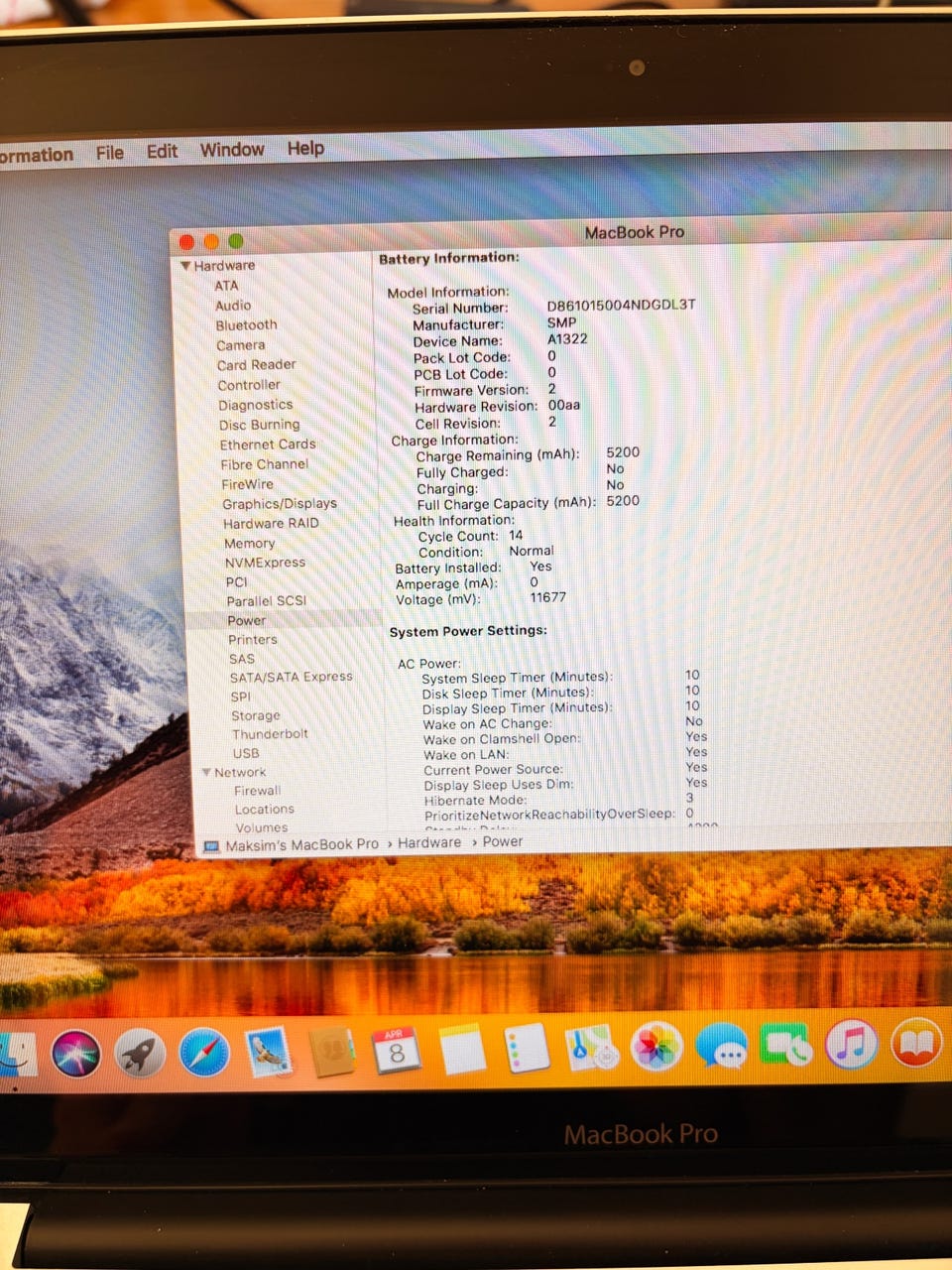
Task: Open the Edit menu
Action: pos(162,151)
